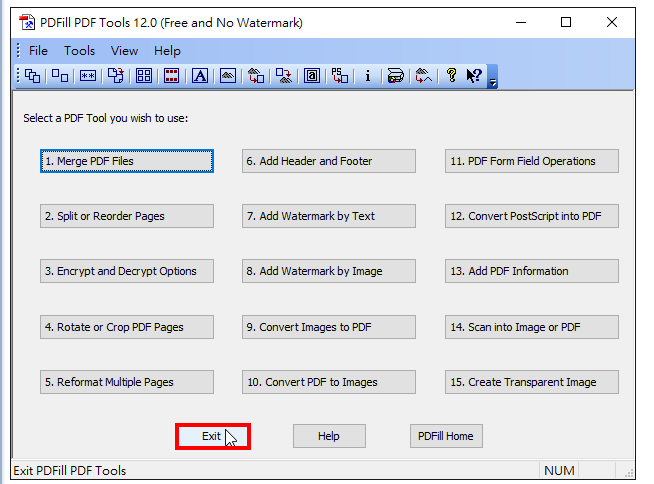
Task: Open '11. PDF Form Field Operations'
Action: 532,161
